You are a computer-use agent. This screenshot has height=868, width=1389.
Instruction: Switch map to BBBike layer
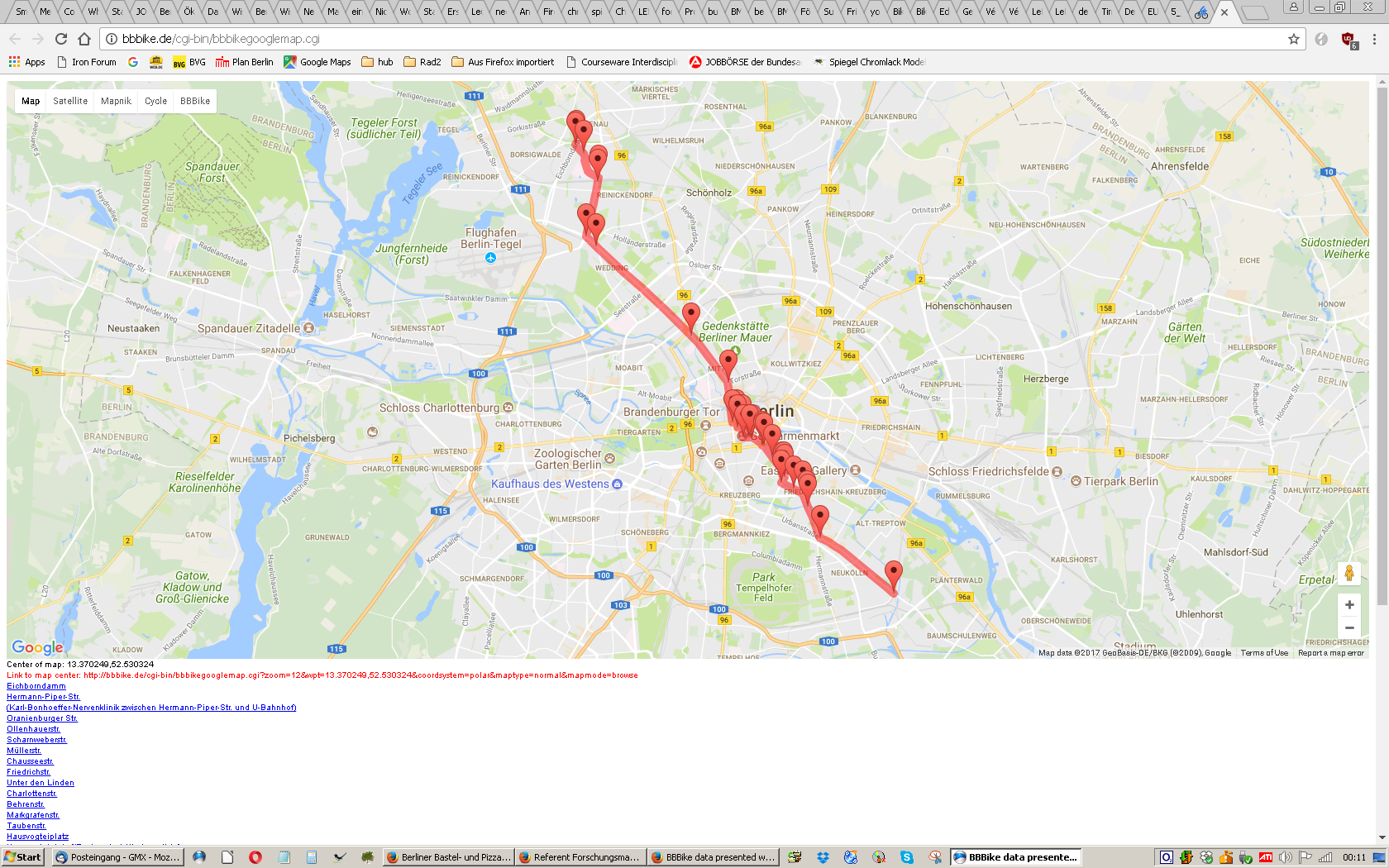(195, 101)
